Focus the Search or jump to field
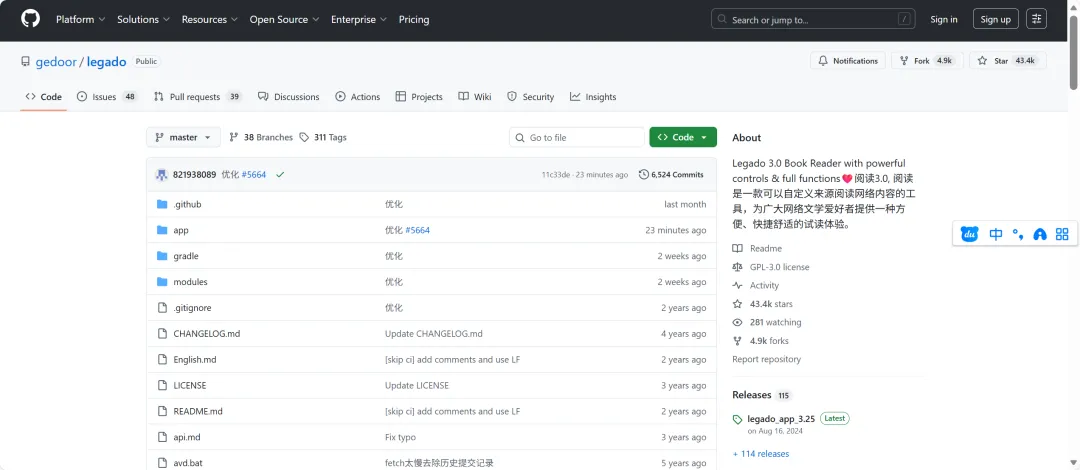1080x470 pixels. point(813,19)
